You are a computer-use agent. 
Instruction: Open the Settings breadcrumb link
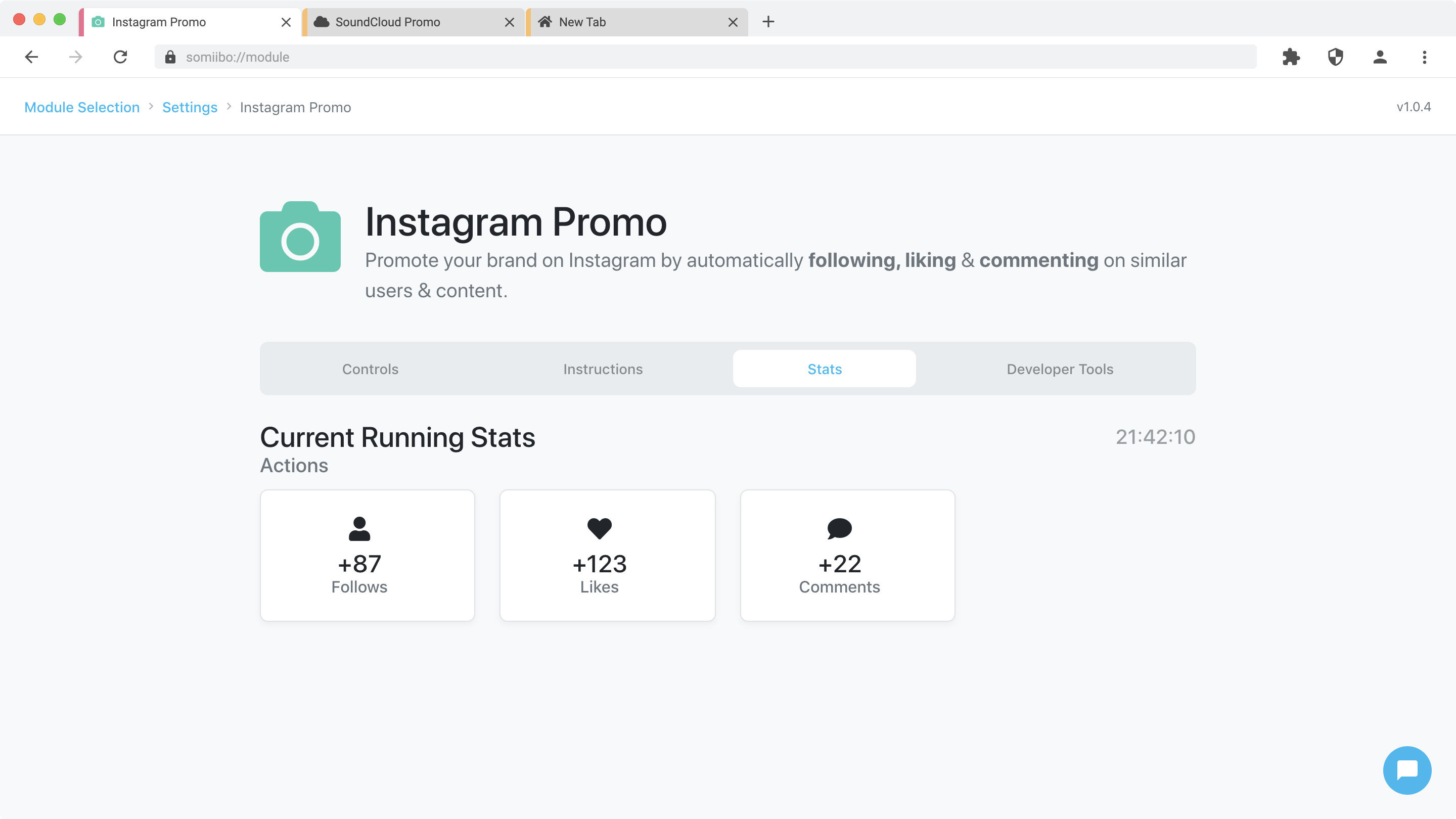click(x=190, y=107)
